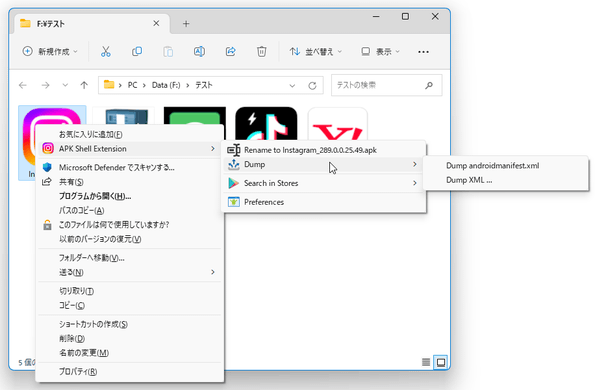Select Dump androidmanifest.xml
The image size is (595, 390).
point(492,166)
